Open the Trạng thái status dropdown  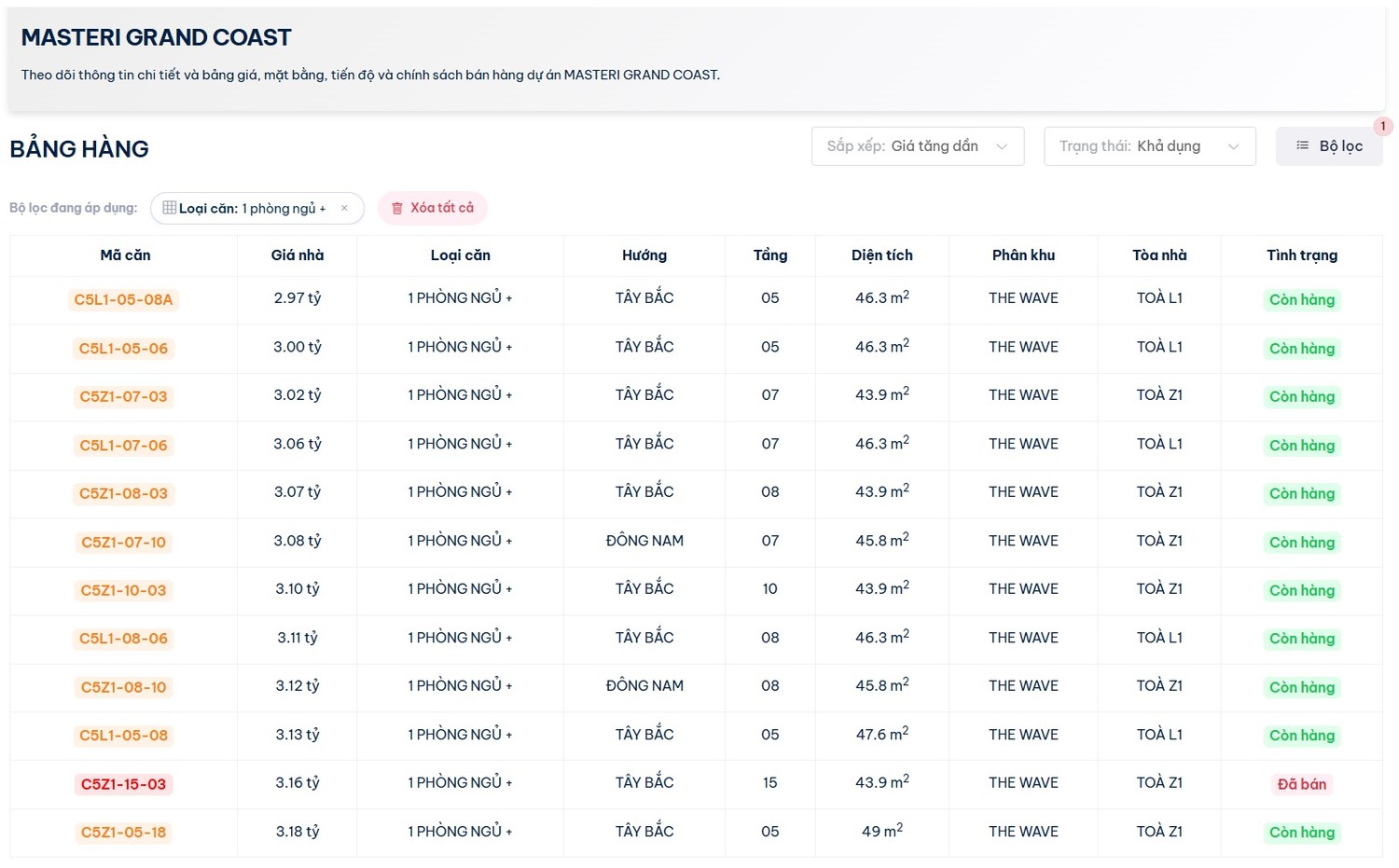pyautogui.click(x=1149, y=146)
